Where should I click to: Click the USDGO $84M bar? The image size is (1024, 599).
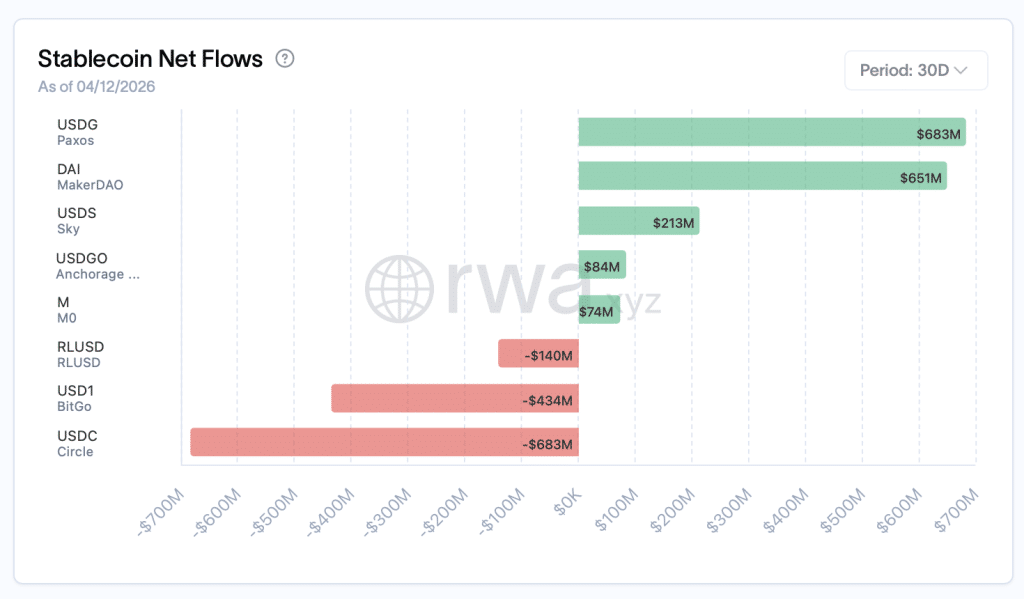pyautogui.click(x=602, y=265)
